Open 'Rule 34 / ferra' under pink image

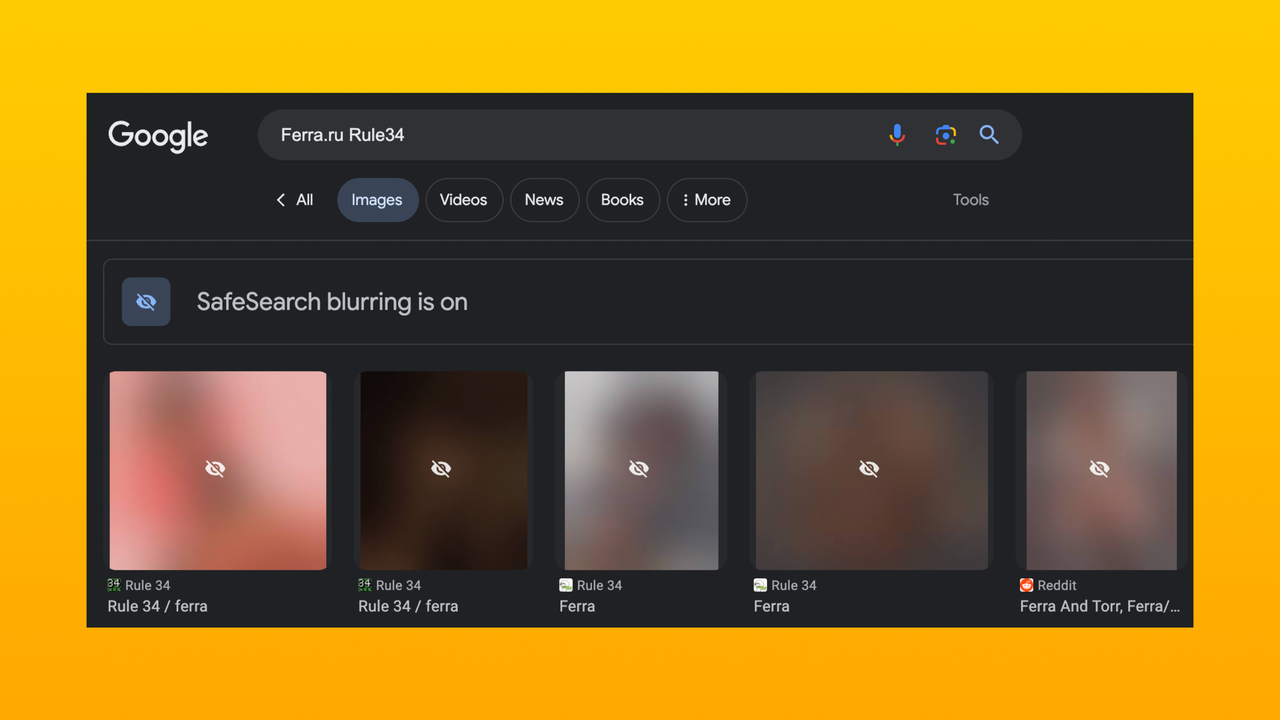pyautogui.click(x=158, y=606)
